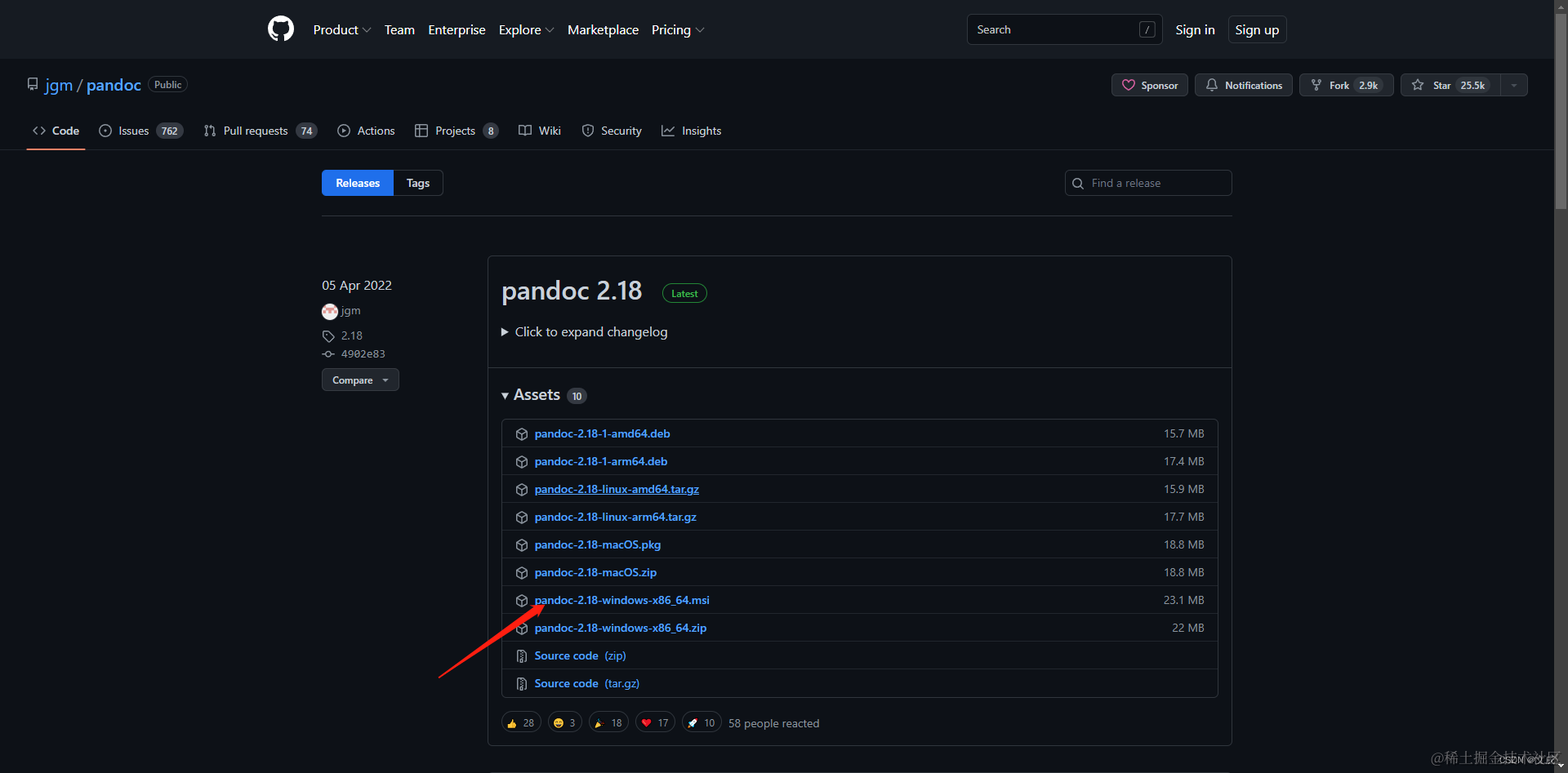
Task: Click the package icon for macOS.zip
Action: point(522,573)
